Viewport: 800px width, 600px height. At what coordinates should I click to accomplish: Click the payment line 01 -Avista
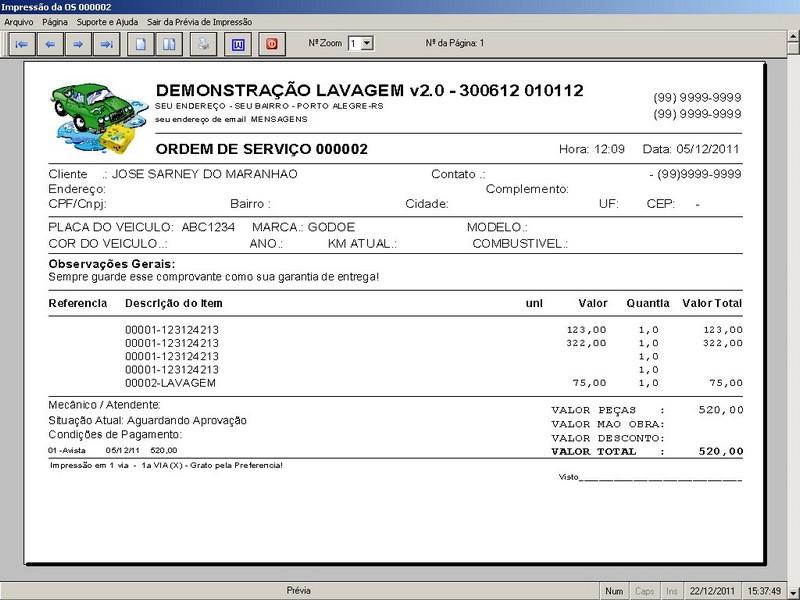pos(113,451)
